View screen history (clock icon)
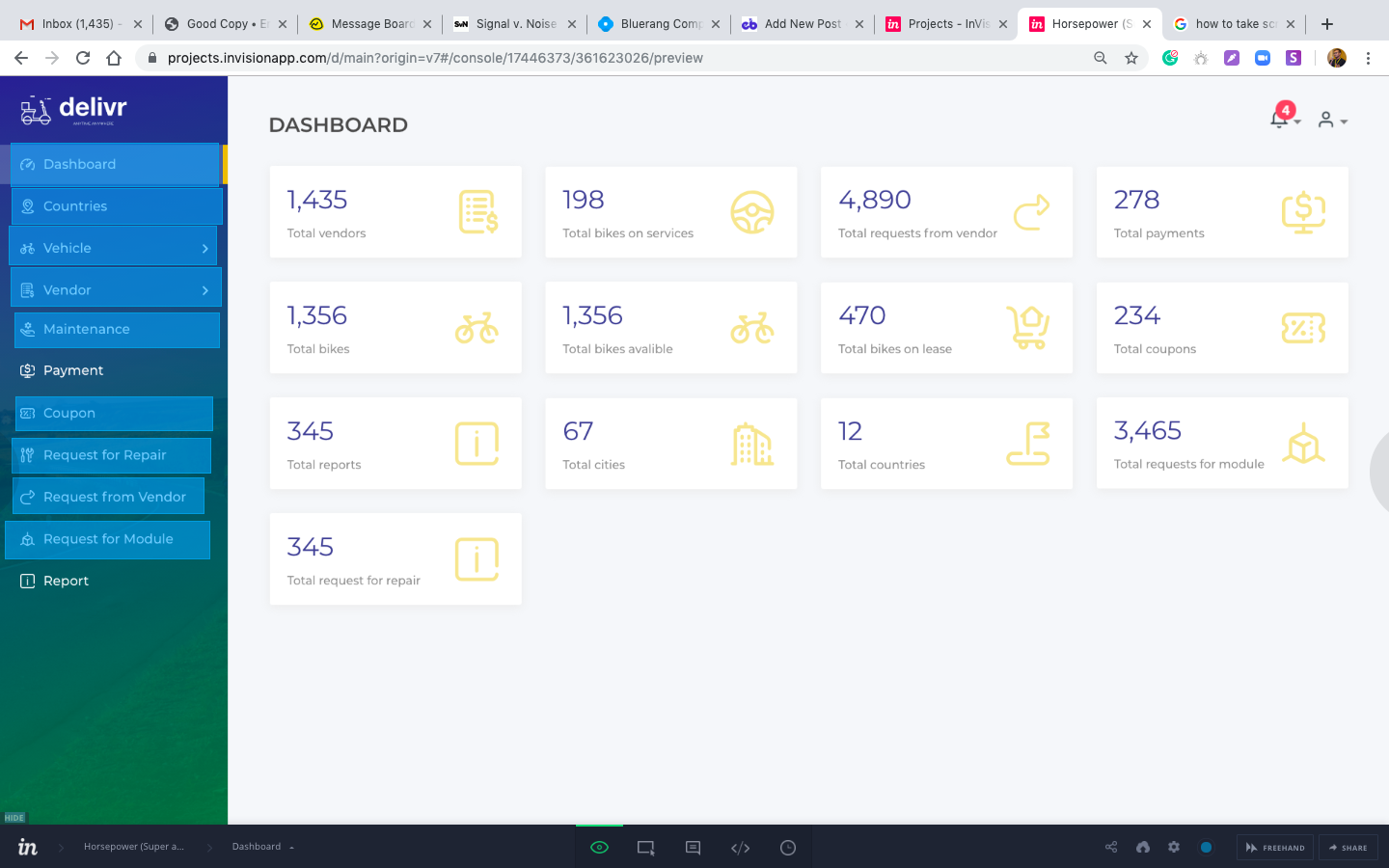This screenshot has width=1389, height=868. (787, 847)
